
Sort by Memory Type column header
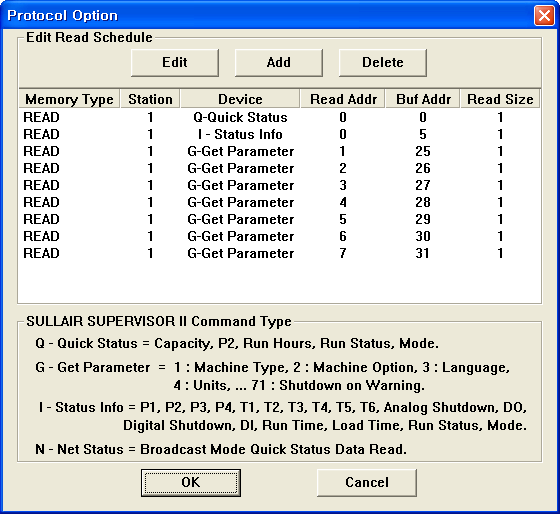69,99
